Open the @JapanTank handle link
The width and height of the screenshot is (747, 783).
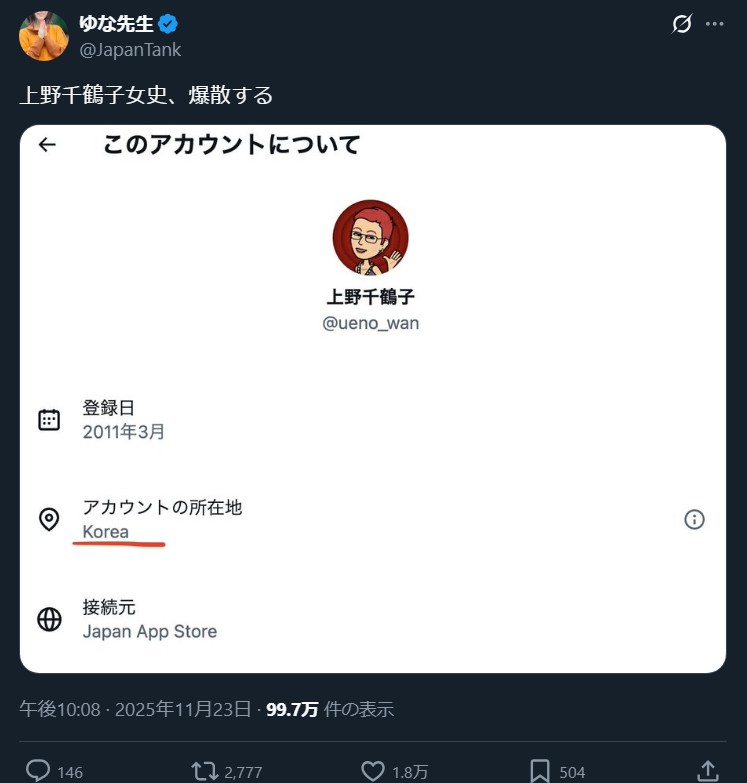click(x=130, y=50)
